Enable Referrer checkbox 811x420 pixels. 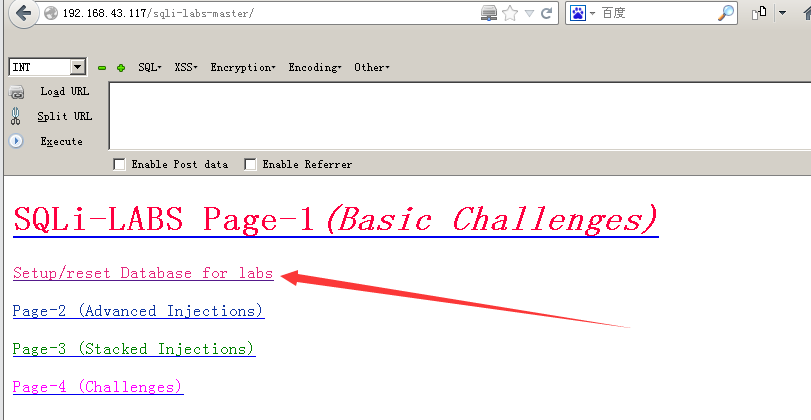click(x=250, y=164)
